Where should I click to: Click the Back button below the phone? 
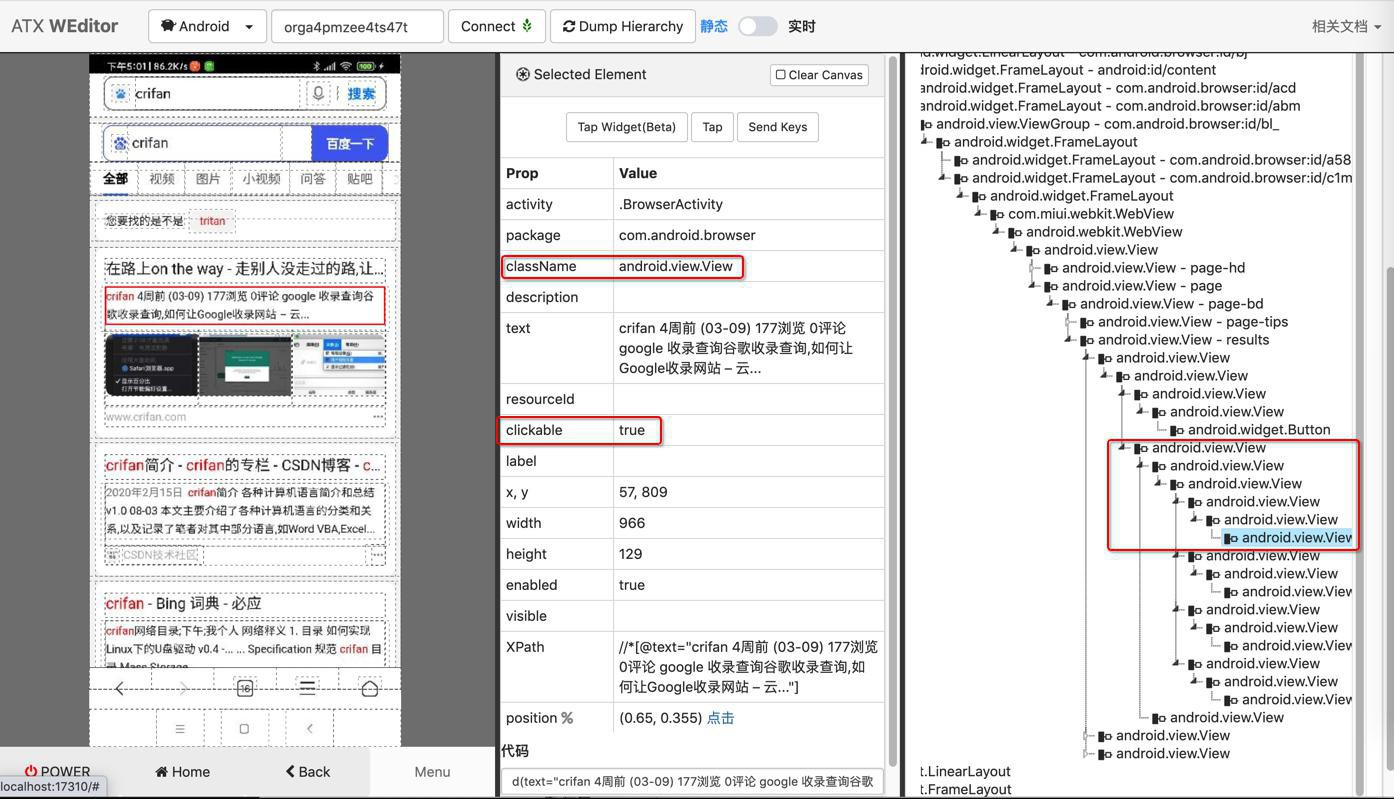point(308,771)
